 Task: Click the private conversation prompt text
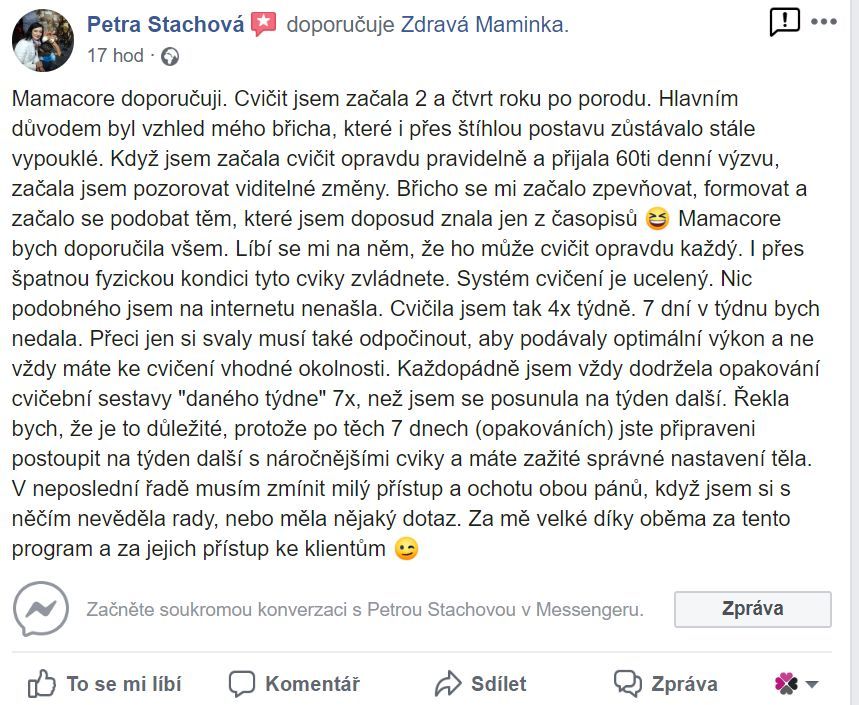click(x=365, y=610)
